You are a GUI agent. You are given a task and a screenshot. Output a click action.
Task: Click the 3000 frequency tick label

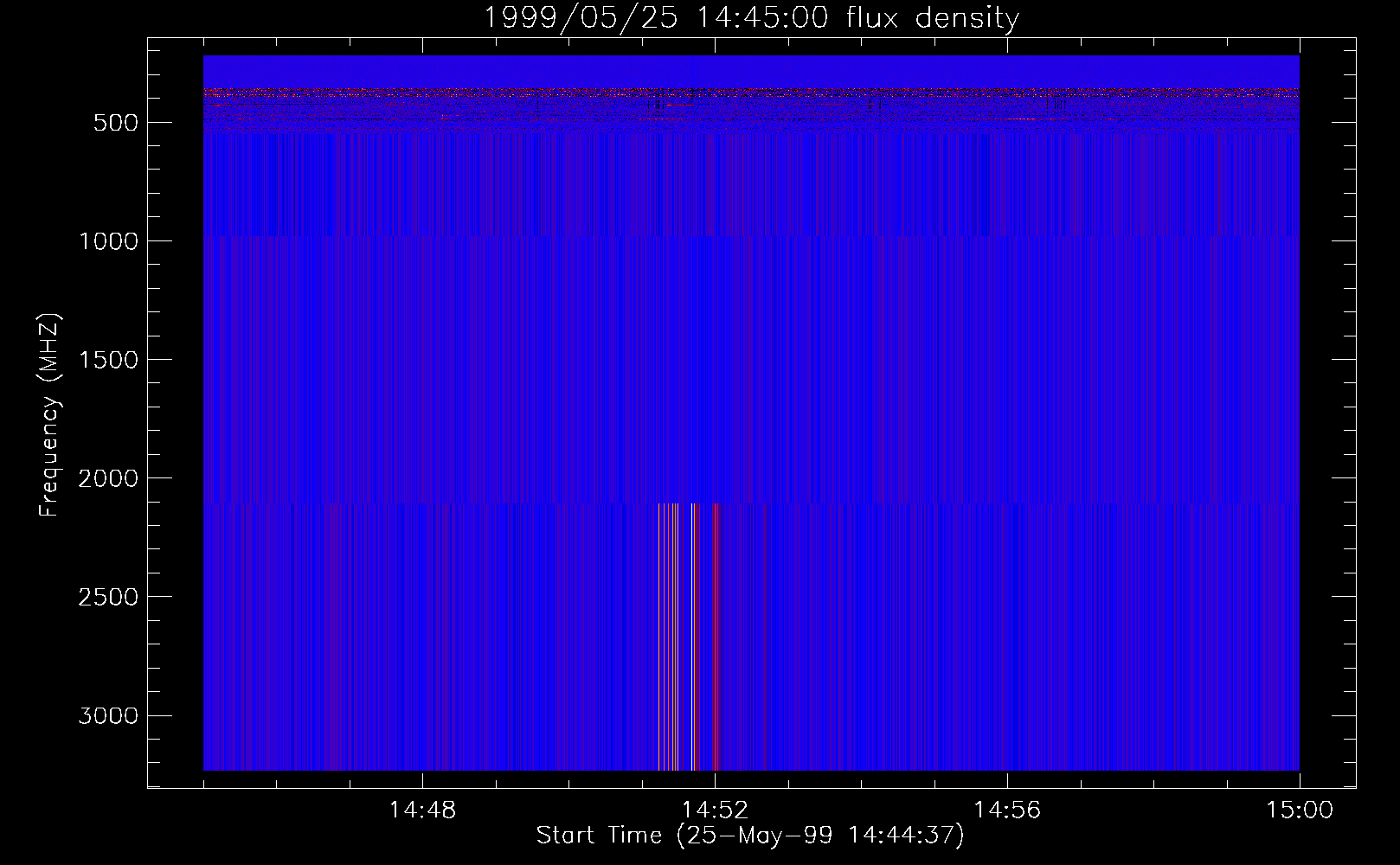108,716
